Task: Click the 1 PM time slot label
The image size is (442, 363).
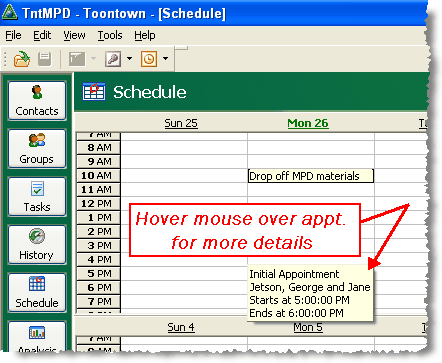Action: (98, 218)
